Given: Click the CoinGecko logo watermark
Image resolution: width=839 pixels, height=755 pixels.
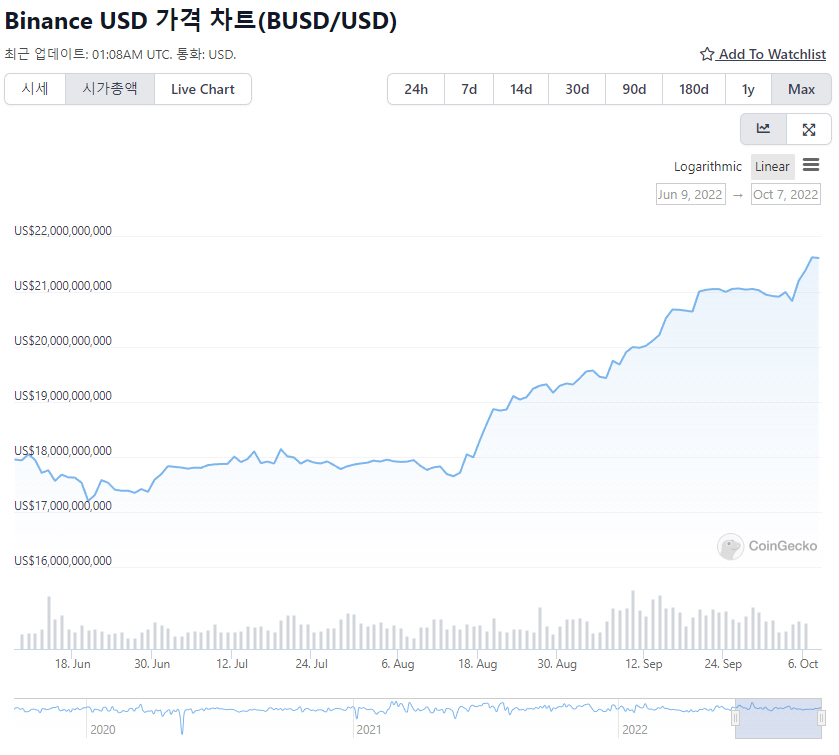Looking at the screenshot, I should (767, 546).
